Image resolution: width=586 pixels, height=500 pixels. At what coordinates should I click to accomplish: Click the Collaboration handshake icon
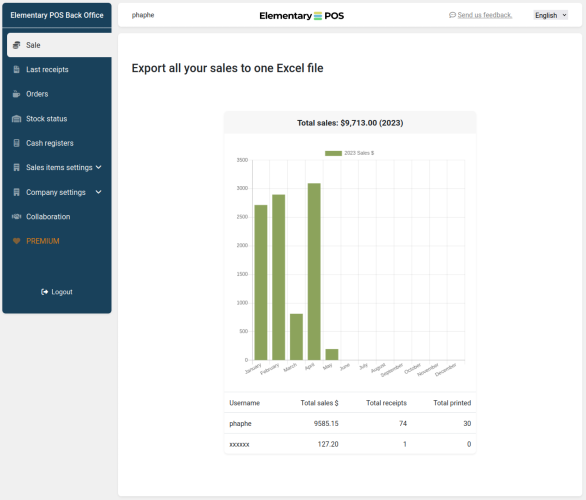tap(16, 216)
